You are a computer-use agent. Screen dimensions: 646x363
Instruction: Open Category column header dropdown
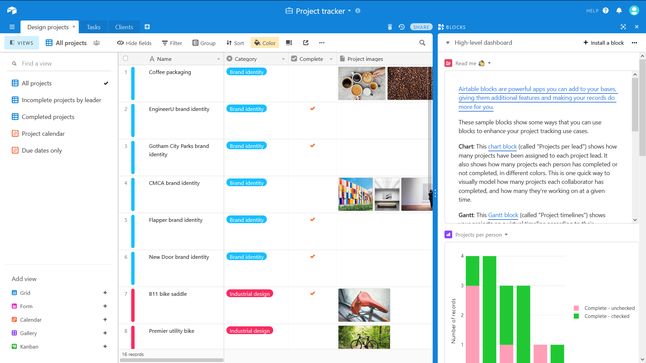(283, 59)
